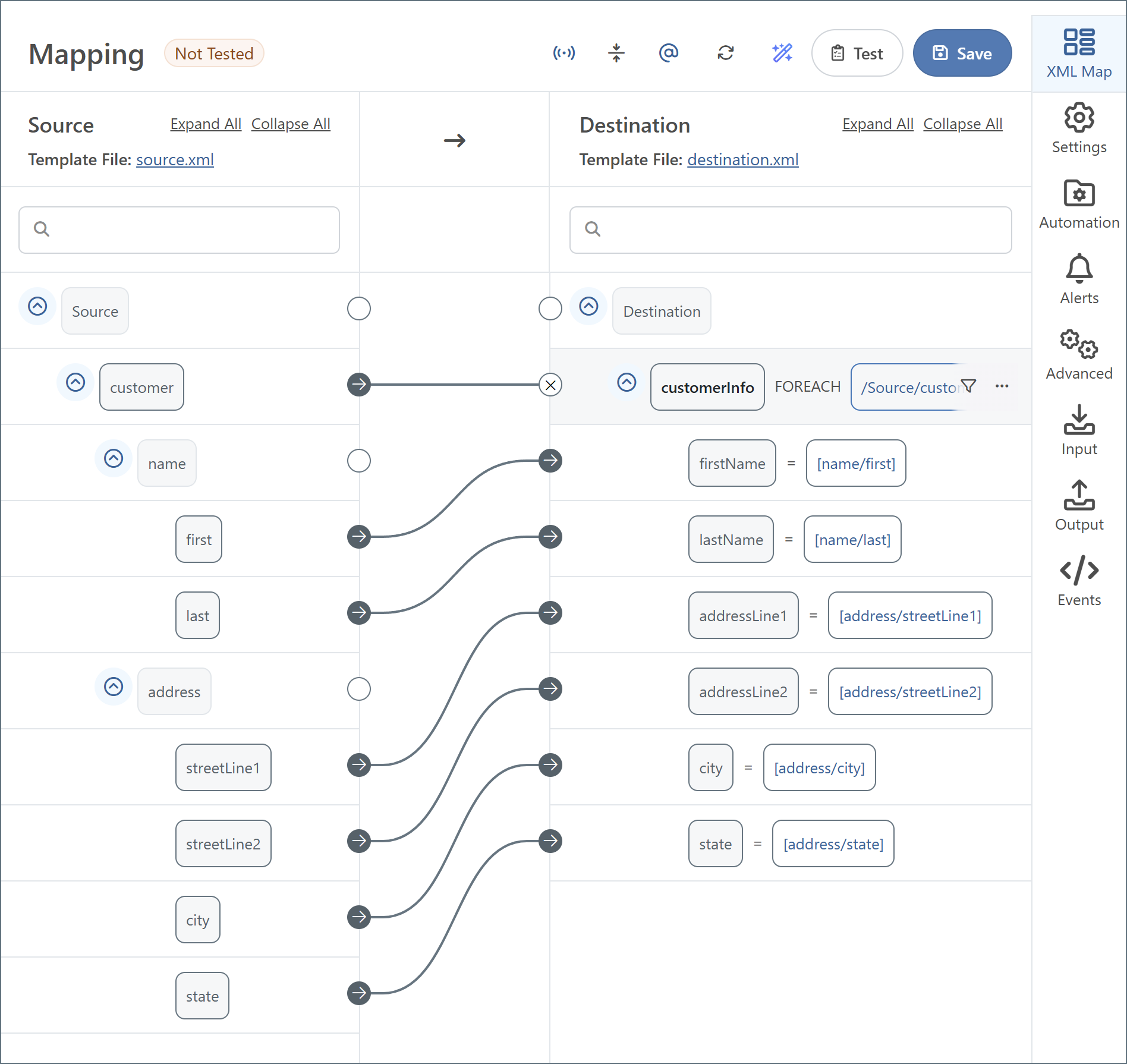Screen dimensions: 1127x1064
Task: Open the destination.xml template file link
Action: point(742,160)
